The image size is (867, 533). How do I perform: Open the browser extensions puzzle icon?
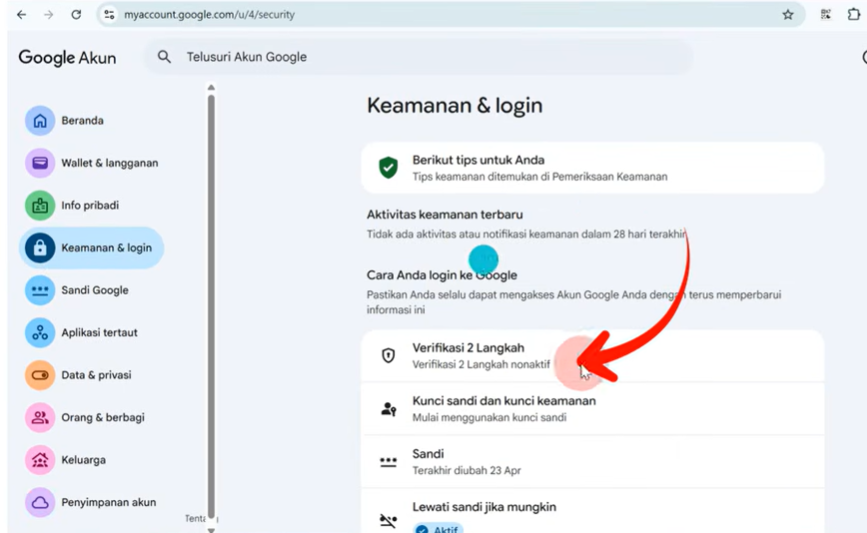click(854, 15)
